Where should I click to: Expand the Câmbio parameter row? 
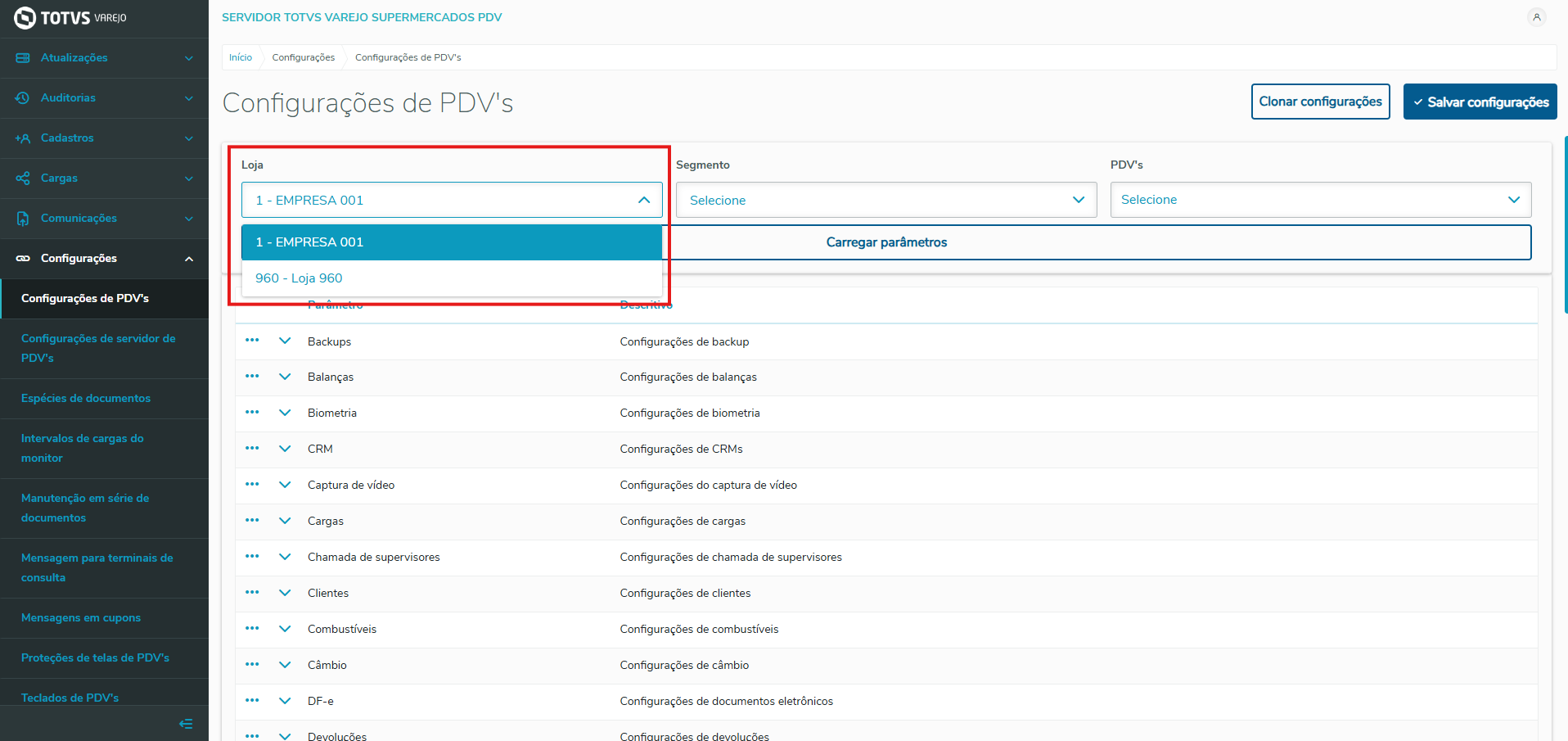pos(285,665)
